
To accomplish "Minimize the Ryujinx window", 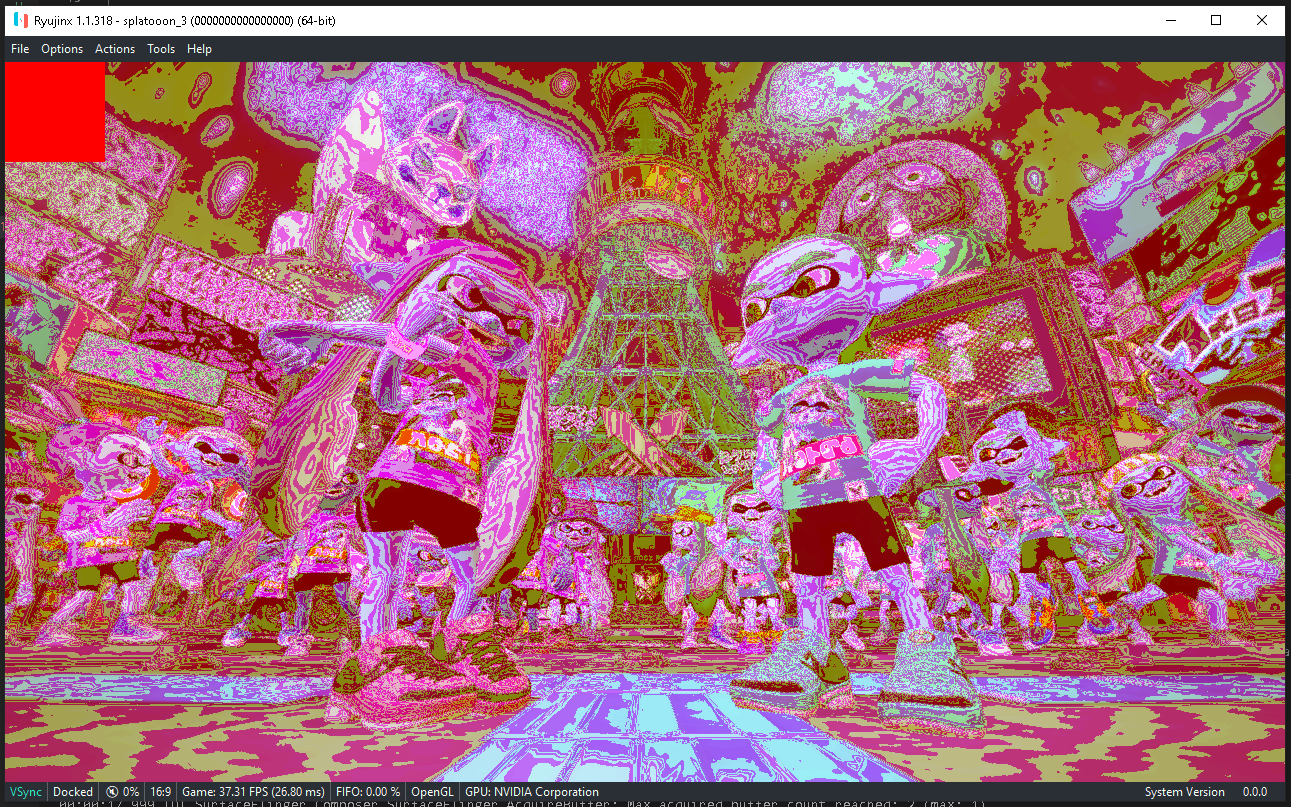I will tap(1170, 20).
